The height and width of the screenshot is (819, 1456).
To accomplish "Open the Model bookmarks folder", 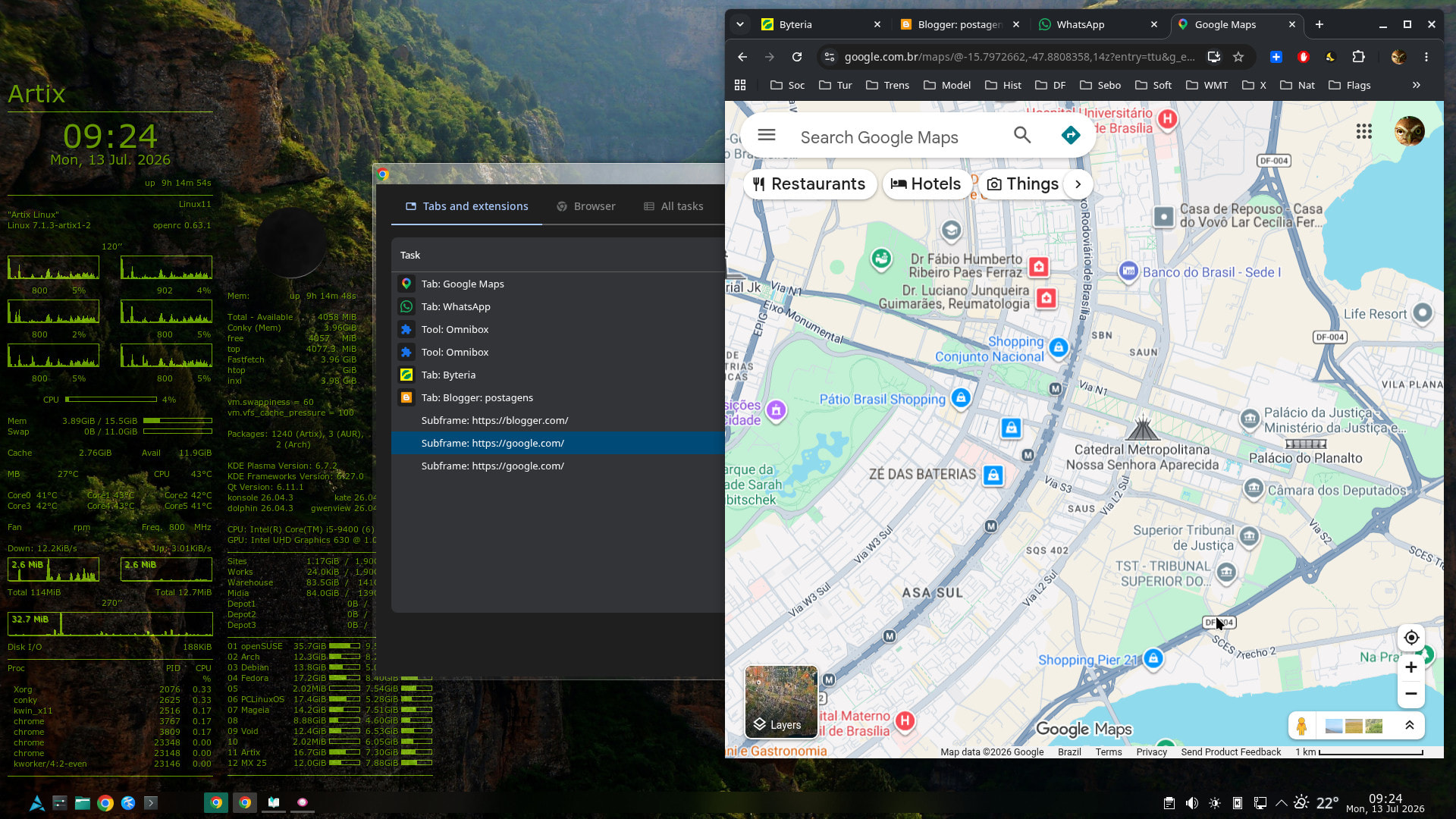I will click(947, 85).
